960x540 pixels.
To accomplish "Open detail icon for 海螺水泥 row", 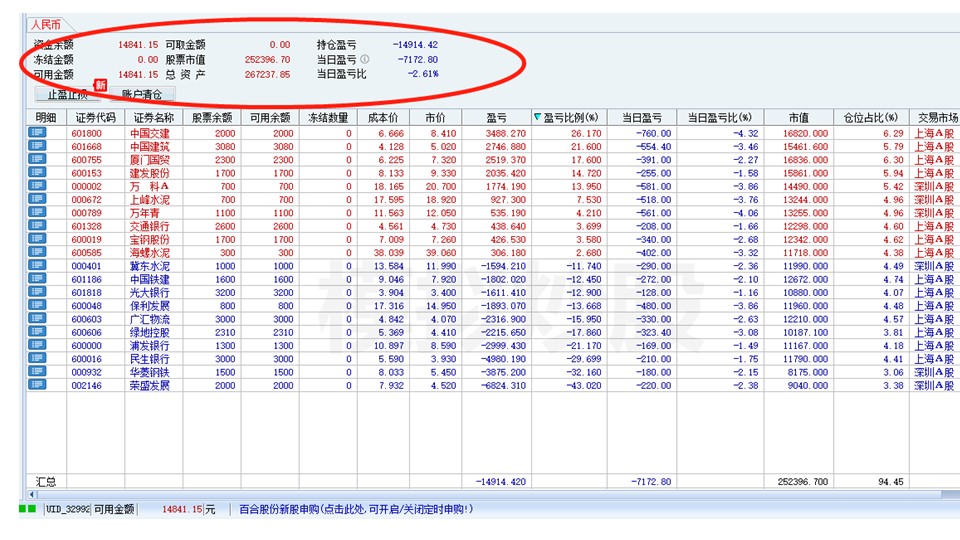I will 37,252.
